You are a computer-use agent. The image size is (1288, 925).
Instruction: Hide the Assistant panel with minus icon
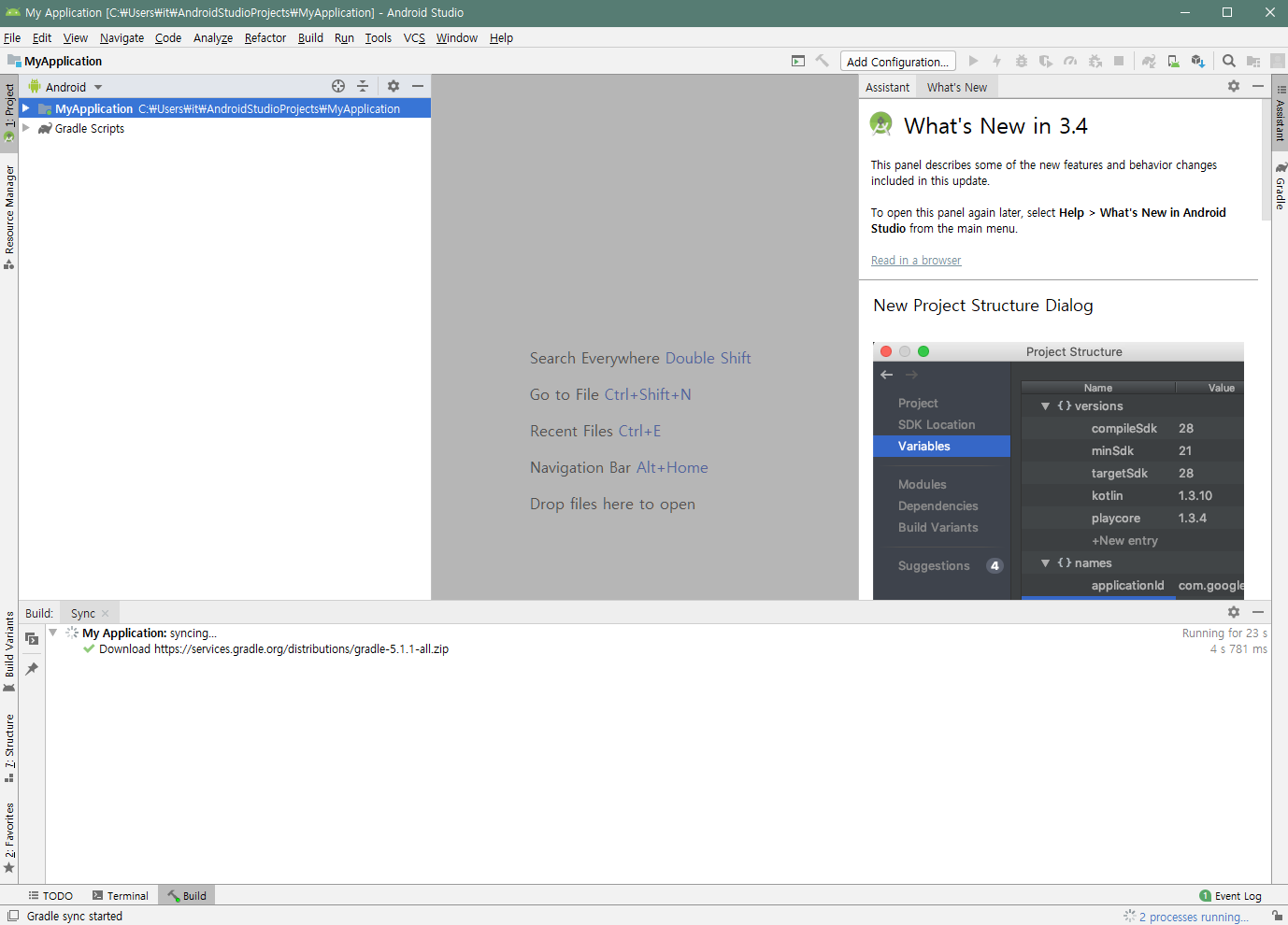[x=1258, y=86]
